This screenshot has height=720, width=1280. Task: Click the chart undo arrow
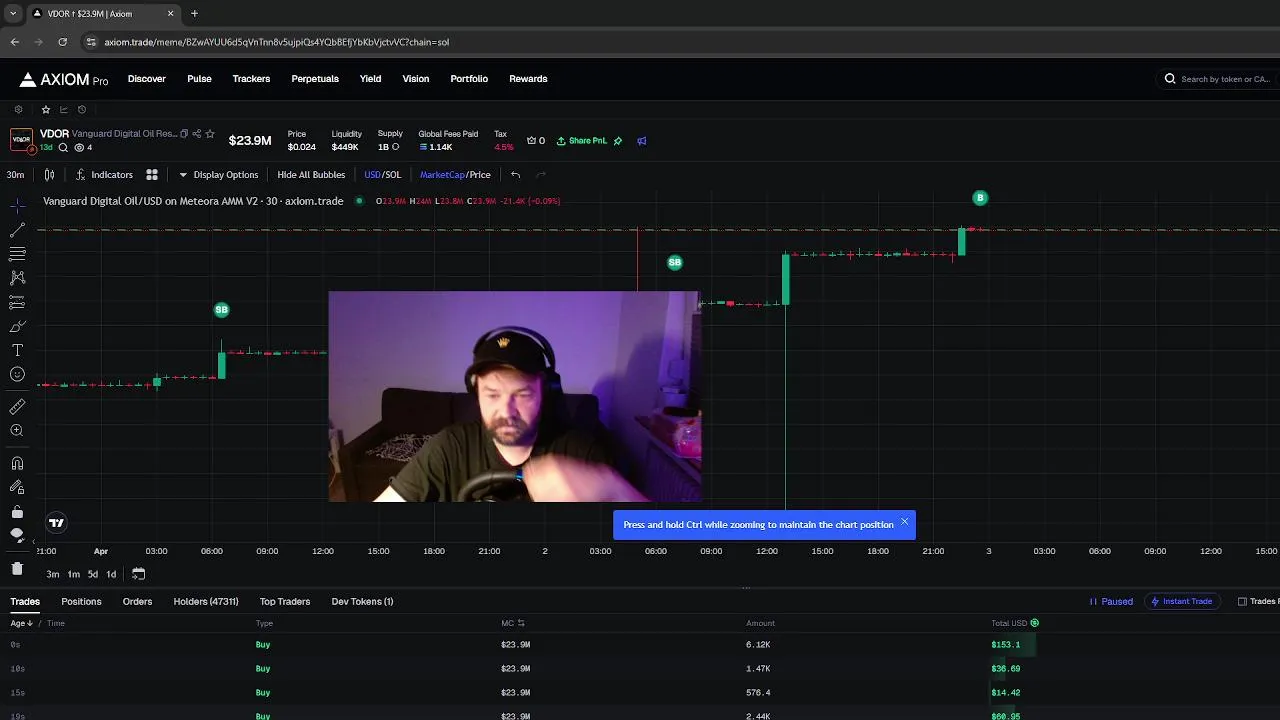pos(515,174)
